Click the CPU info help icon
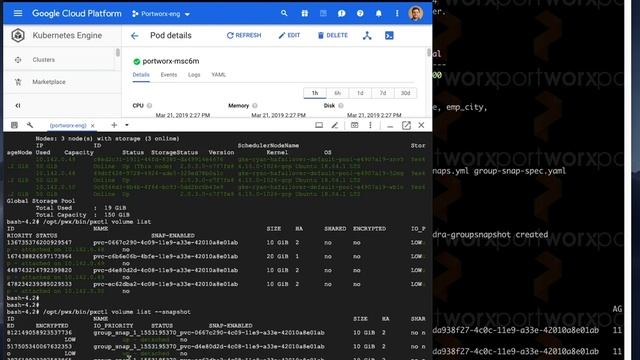This screenshot has width=640, height=360. 149,106
